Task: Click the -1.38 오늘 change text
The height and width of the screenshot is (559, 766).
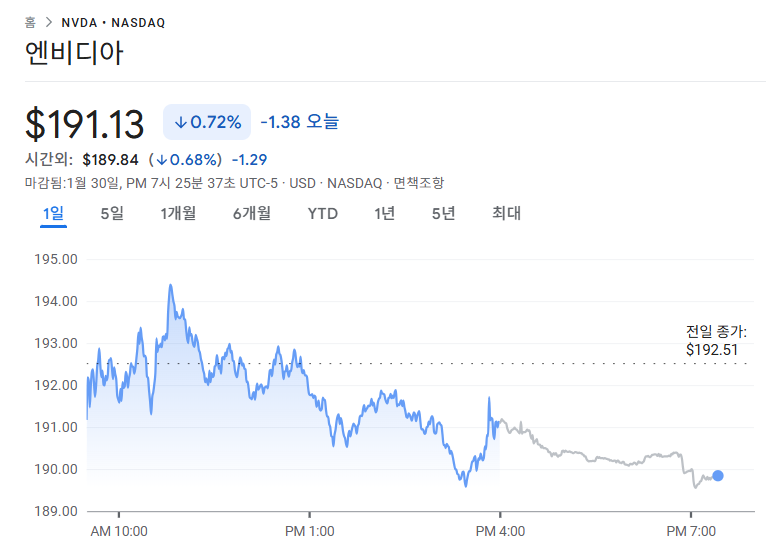Action: [x=300, y=122]
